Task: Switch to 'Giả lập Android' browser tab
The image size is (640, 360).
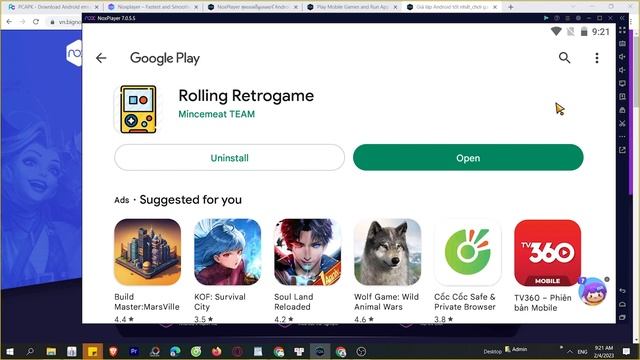Action: tap(452, 7)
